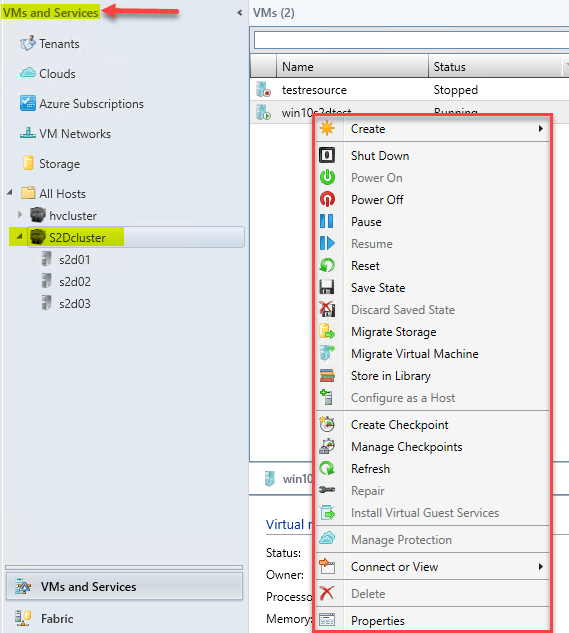Screen dimensions: 569x633
Task: Click the Shut Down icon
Action: click(x=327, y=155)
